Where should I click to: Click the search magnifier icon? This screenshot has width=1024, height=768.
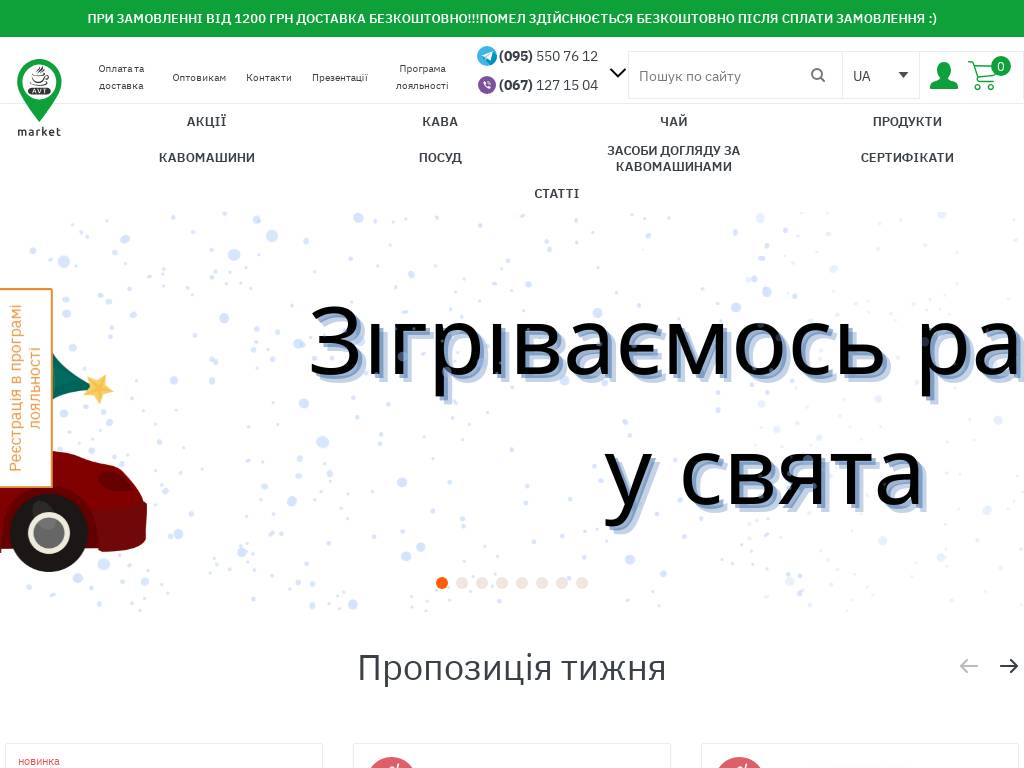(x=818, y=75)
